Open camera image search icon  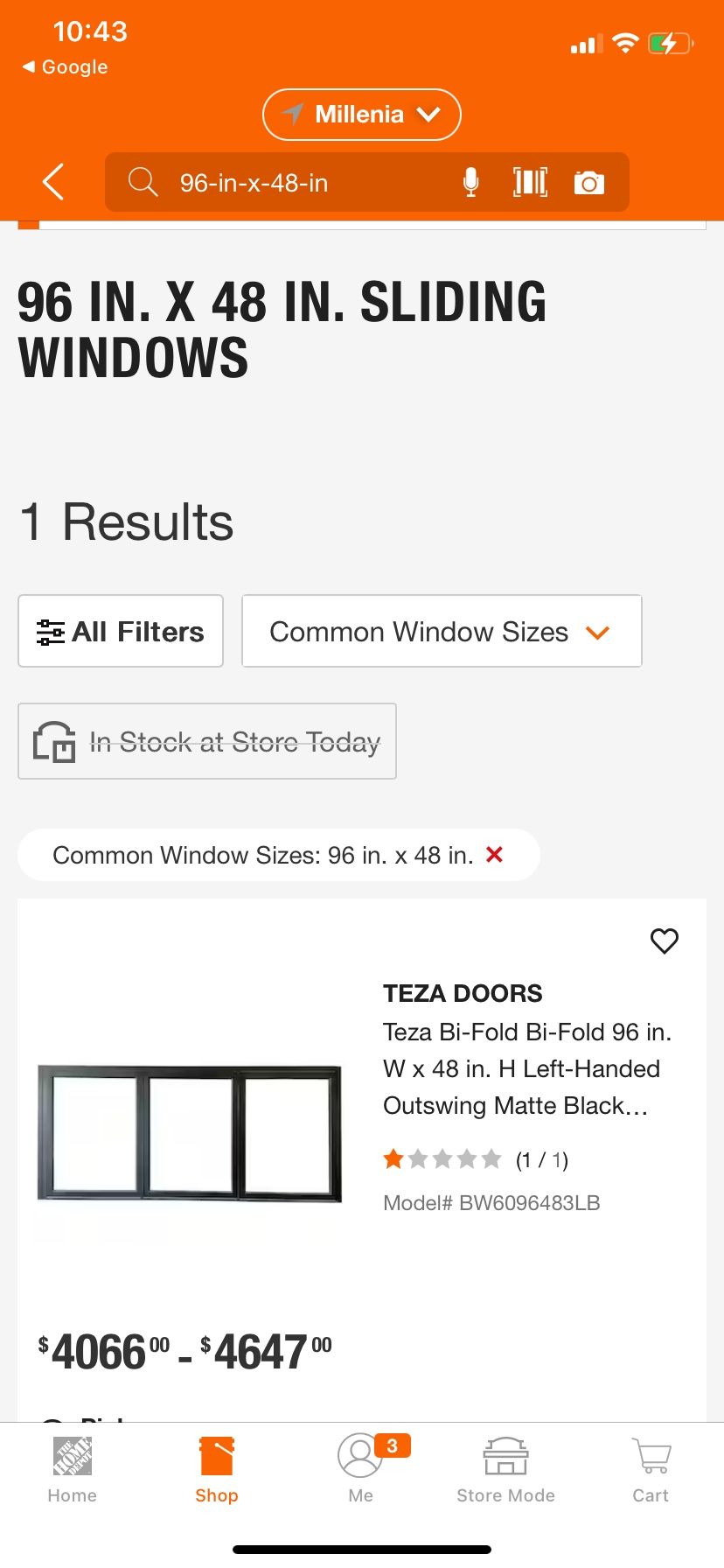tap(588, 183)
